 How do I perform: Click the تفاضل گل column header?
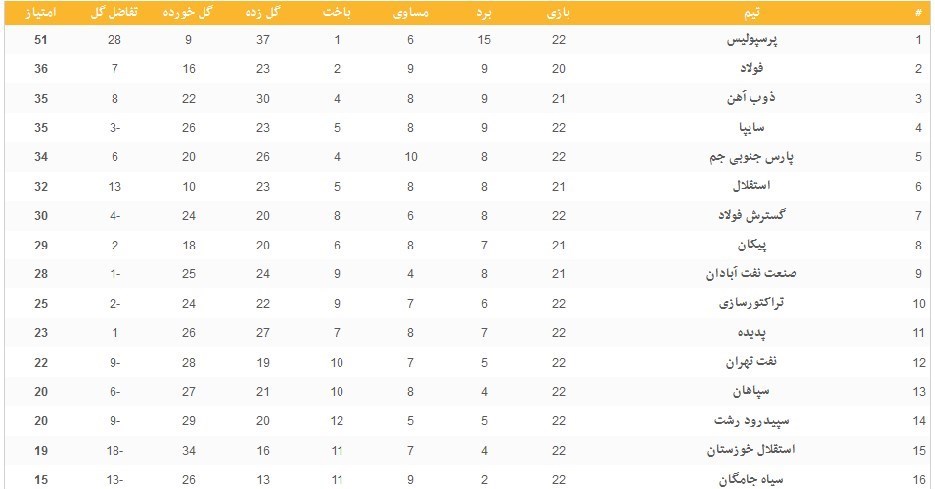tap(115, 13)
